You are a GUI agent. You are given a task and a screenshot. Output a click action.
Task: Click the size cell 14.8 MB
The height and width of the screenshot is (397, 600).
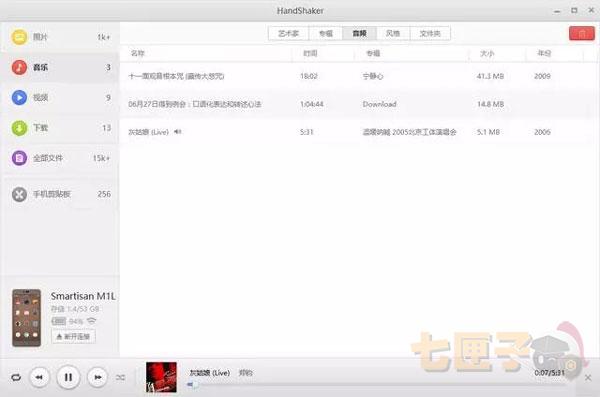point(490,104)
